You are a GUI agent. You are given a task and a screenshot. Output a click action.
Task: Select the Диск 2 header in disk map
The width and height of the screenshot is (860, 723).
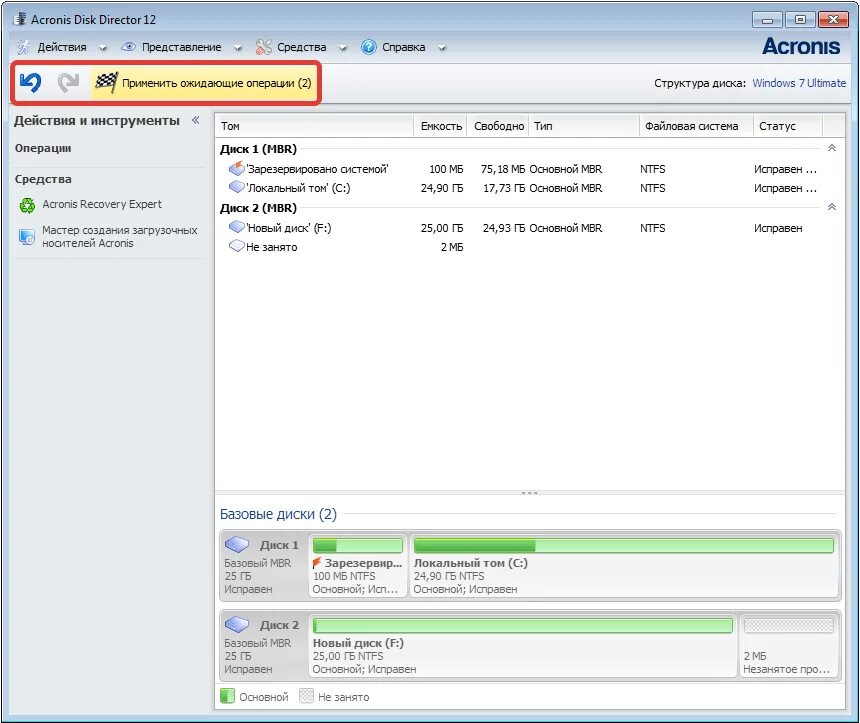point(264,646)
